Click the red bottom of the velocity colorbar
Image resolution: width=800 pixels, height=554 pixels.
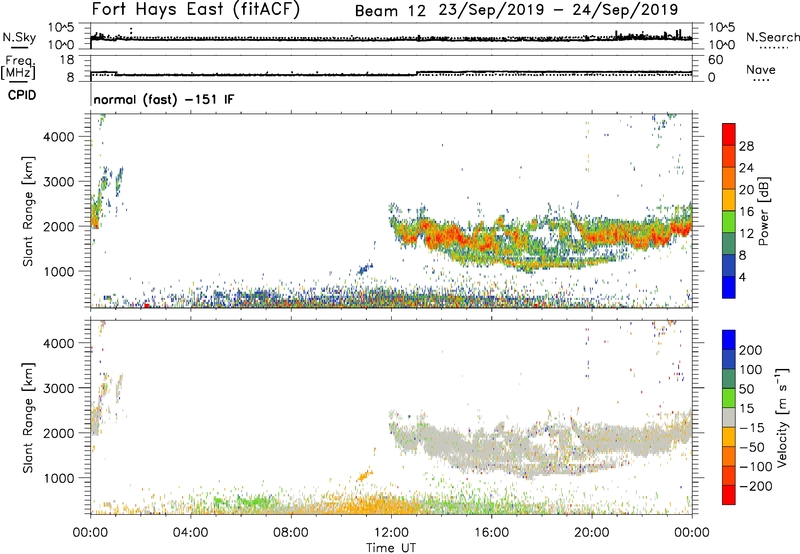tap(729, 495)
